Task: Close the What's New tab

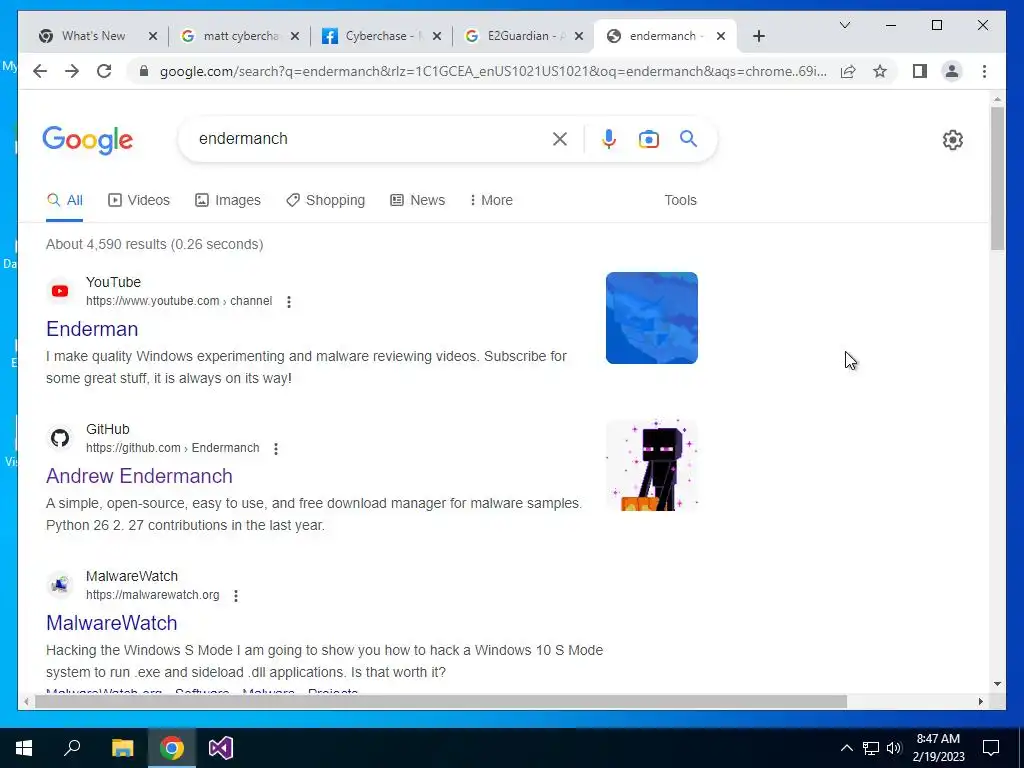Action: tap(153, 36)
